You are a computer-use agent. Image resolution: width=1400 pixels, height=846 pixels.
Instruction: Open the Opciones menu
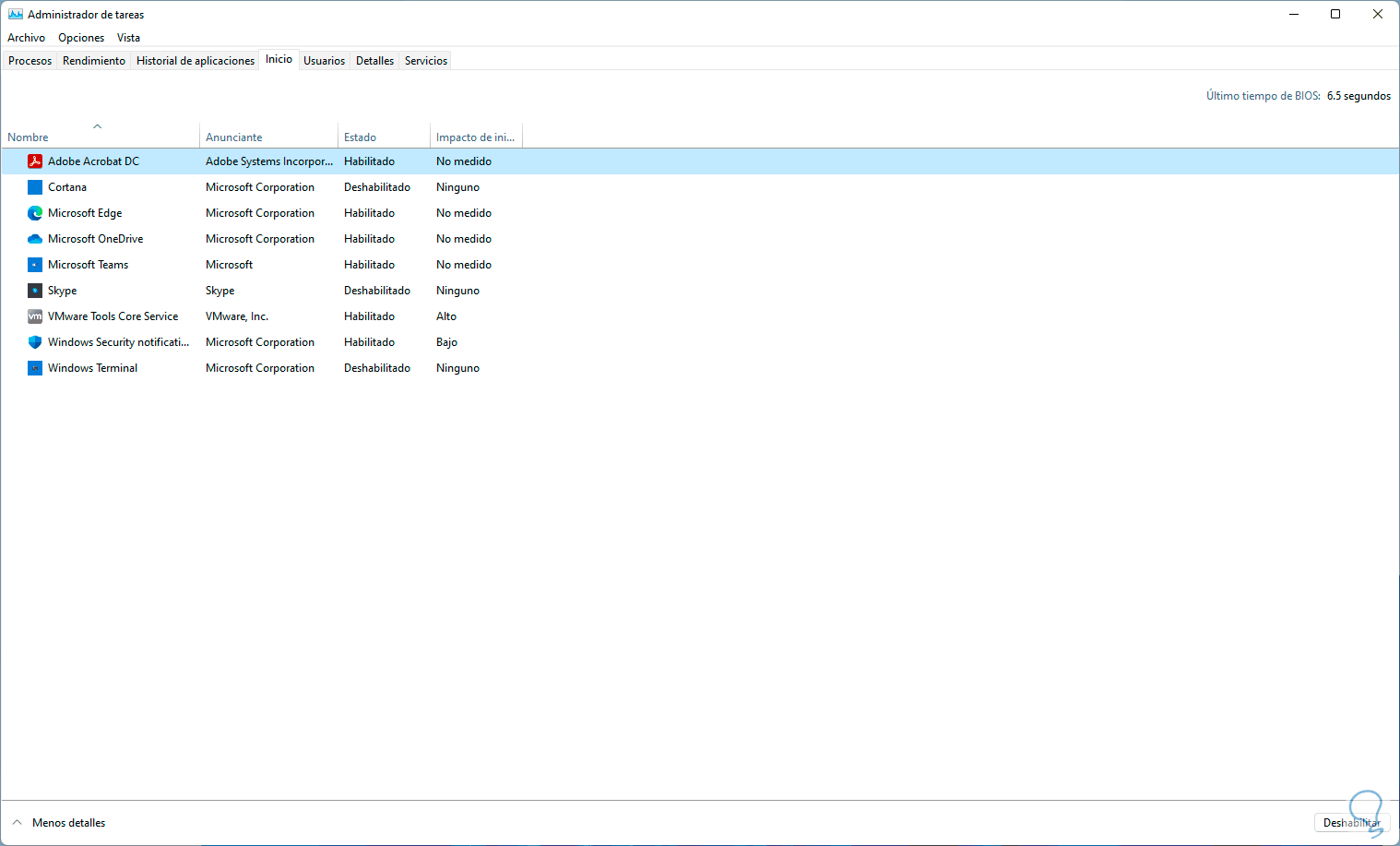tap(81, 38)
